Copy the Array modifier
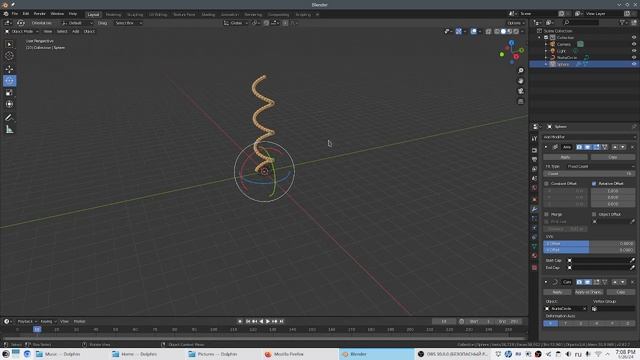The height and width of the screenshot is (360, 640). [x=613, y=157]
